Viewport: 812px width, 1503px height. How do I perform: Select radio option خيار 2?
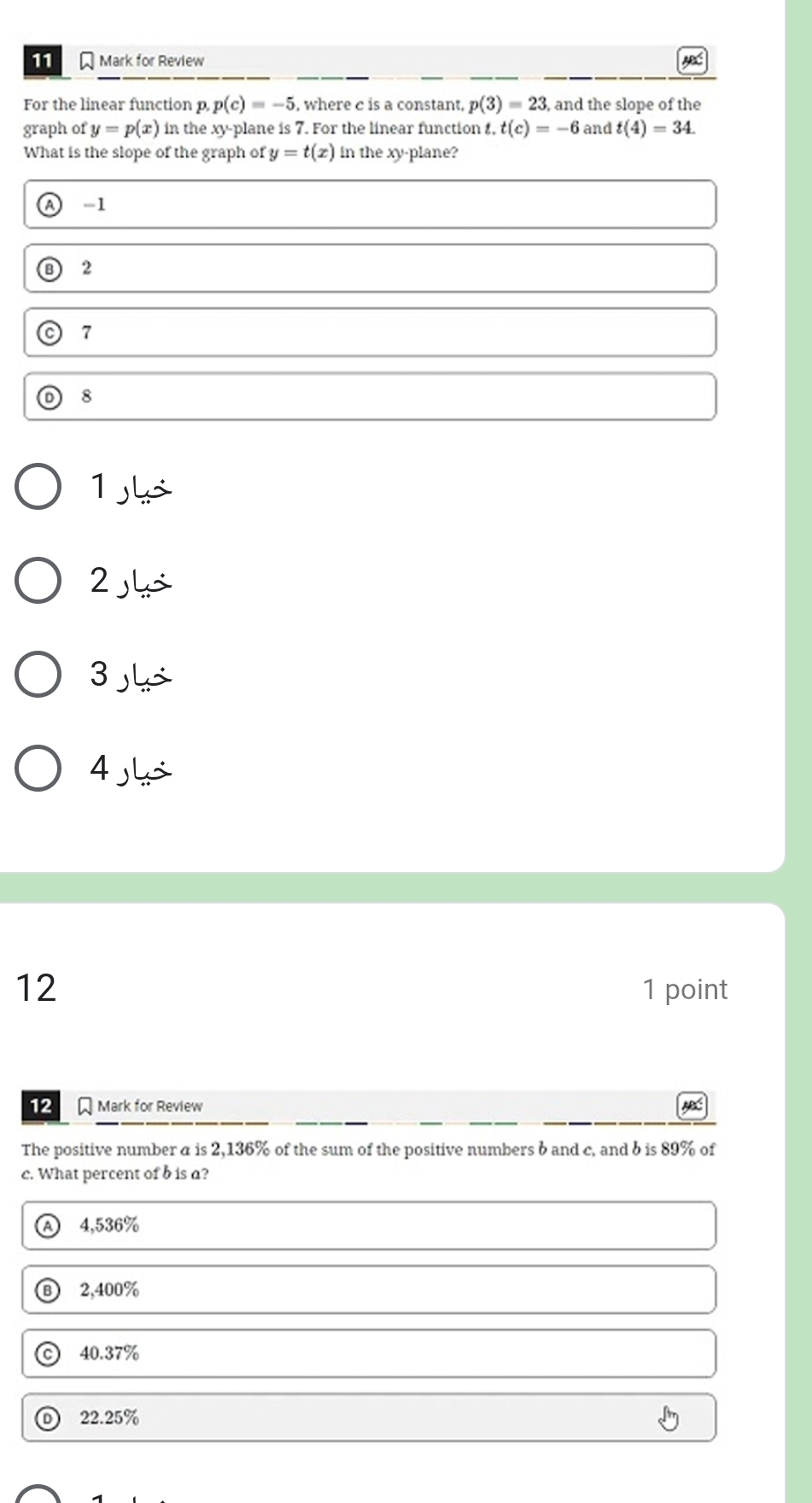[x=38, y=582]
